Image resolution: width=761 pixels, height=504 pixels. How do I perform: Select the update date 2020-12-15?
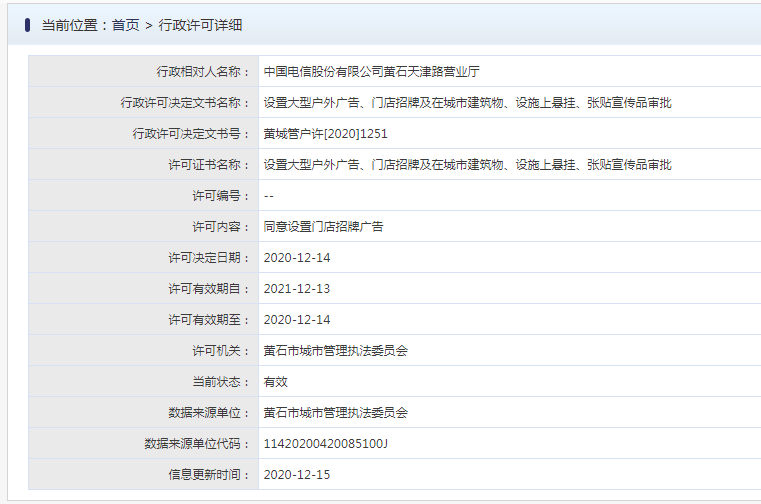click(x=297, y=475)
